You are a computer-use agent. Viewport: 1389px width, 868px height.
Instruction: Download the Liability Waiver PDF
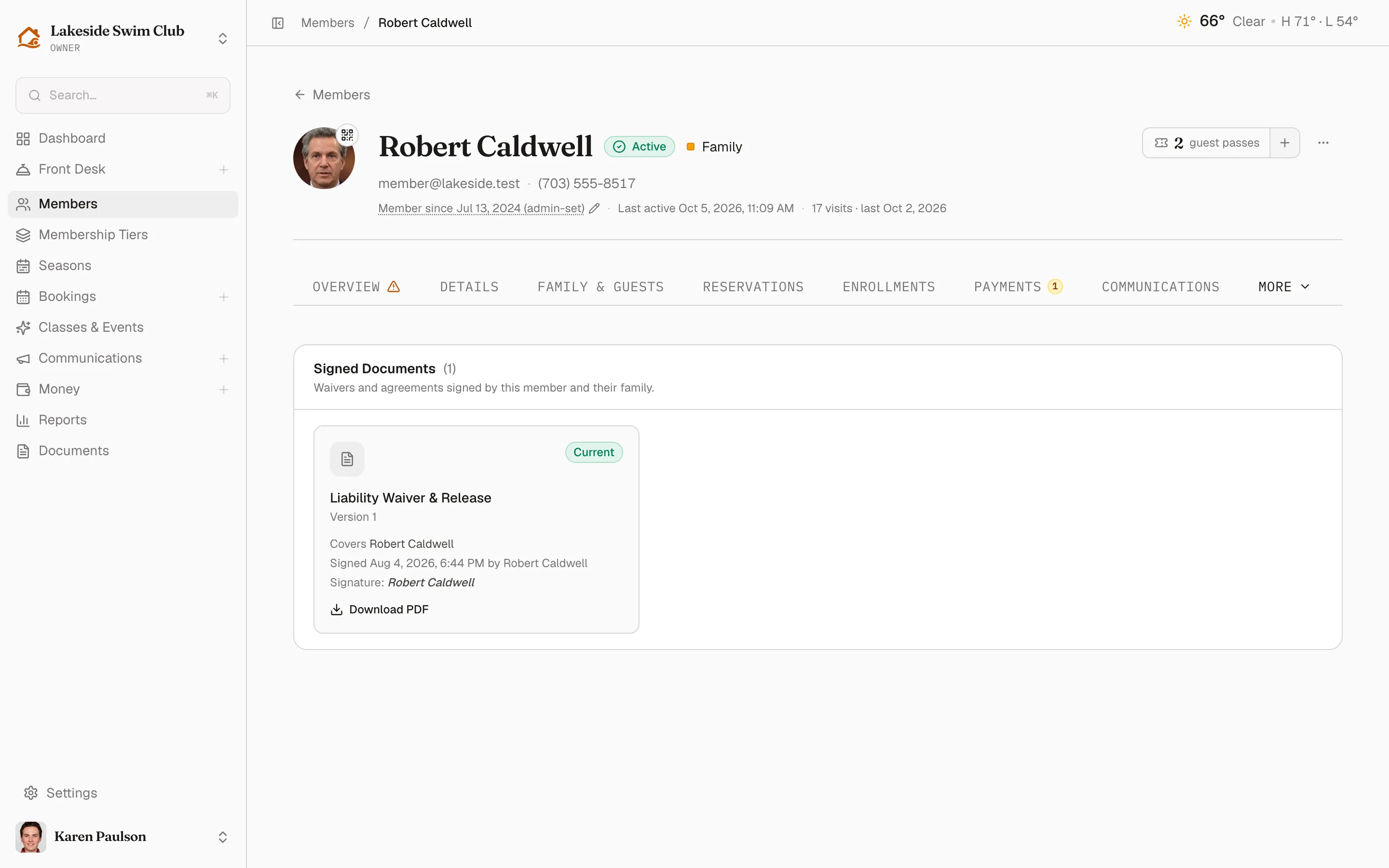pos(380,610)
